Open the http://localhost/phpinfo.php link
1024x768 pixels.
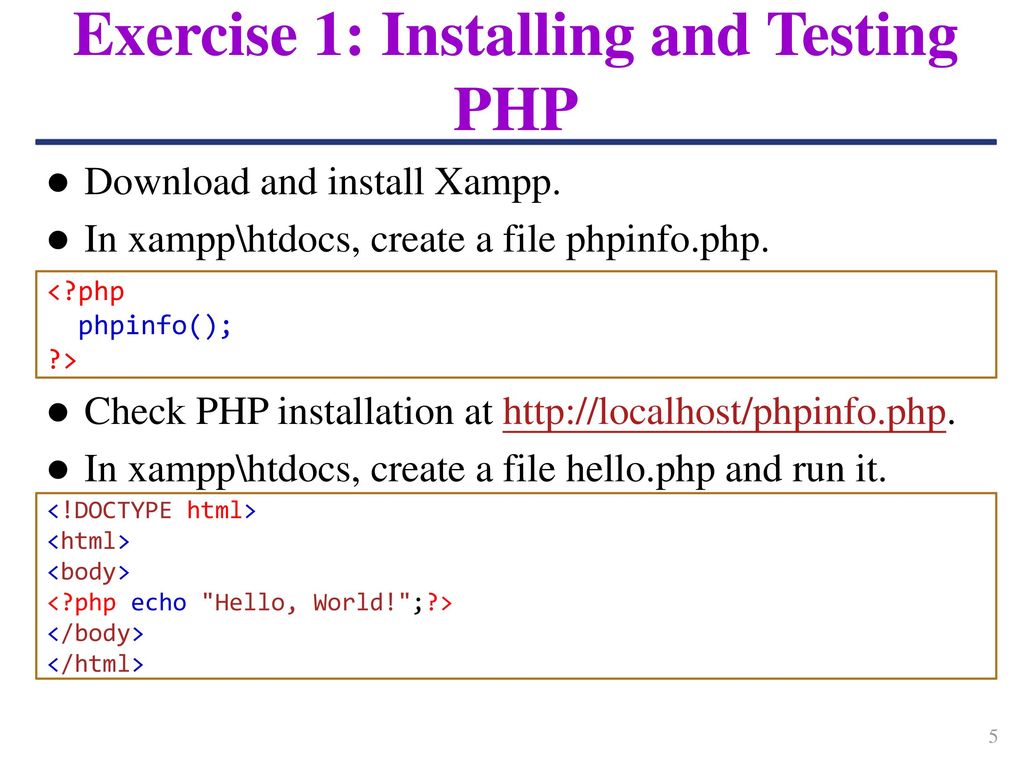[724, 412]
